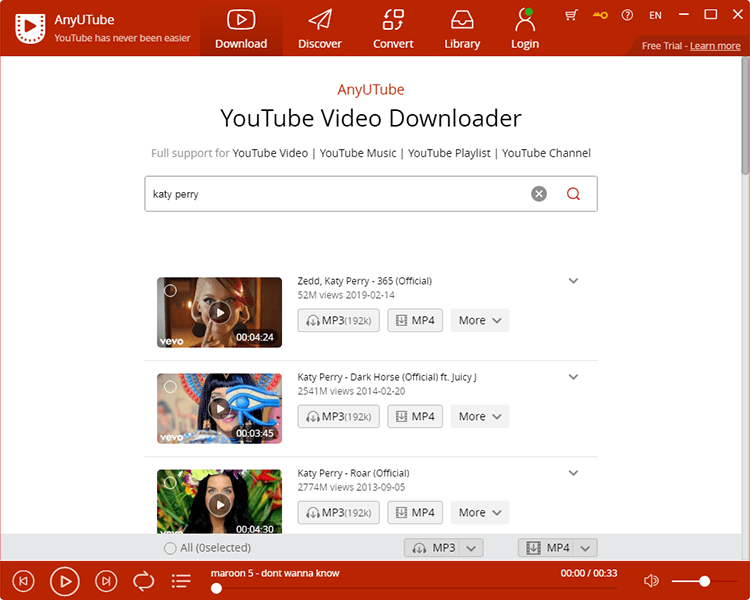Play the Roar video thumbnail
This screenshot has height=600, width=750.
point(220,502)
